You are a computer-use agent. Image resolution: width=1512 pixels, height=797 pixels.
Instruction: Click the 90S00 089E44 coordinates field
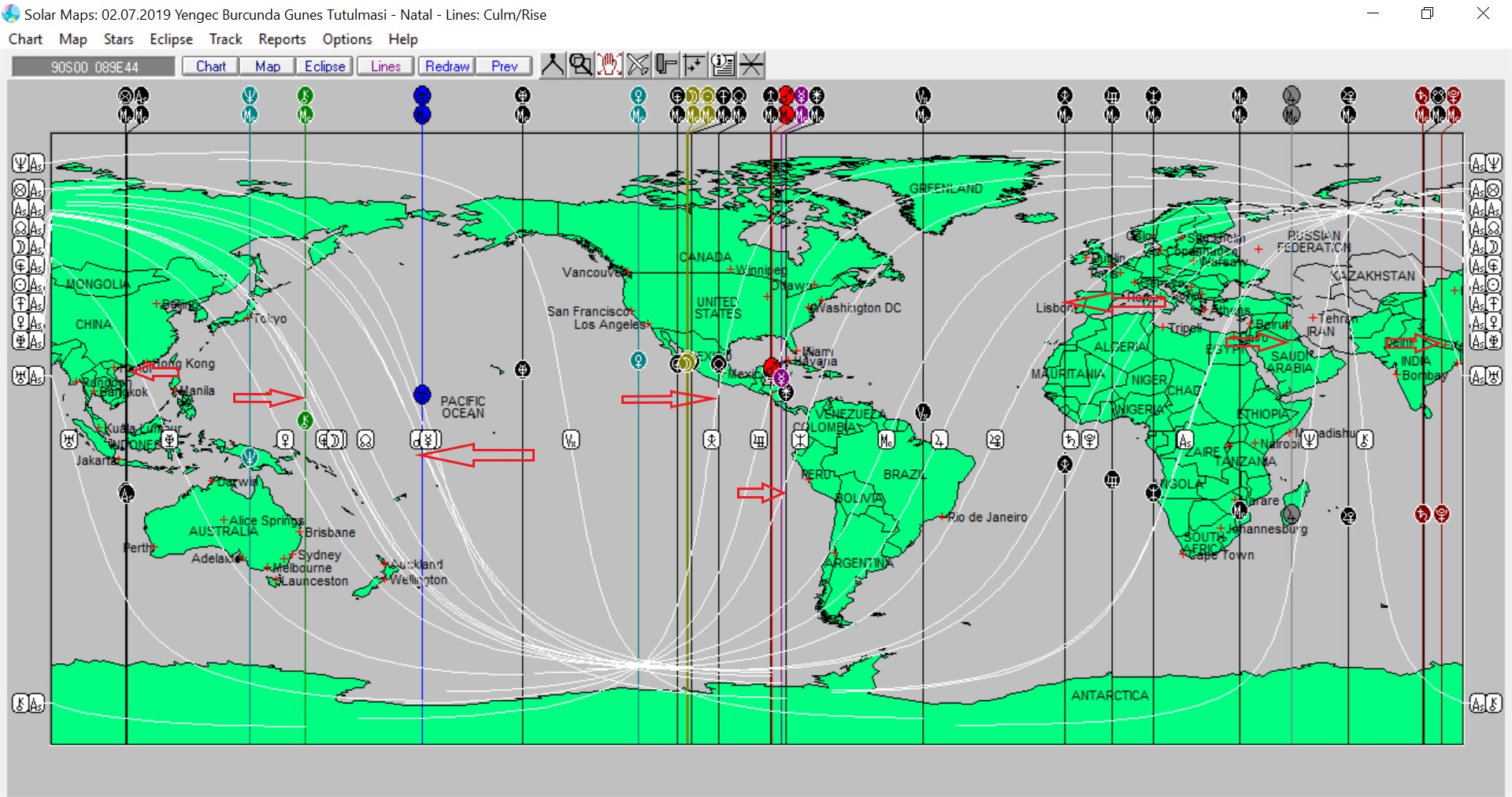(94, 67)
